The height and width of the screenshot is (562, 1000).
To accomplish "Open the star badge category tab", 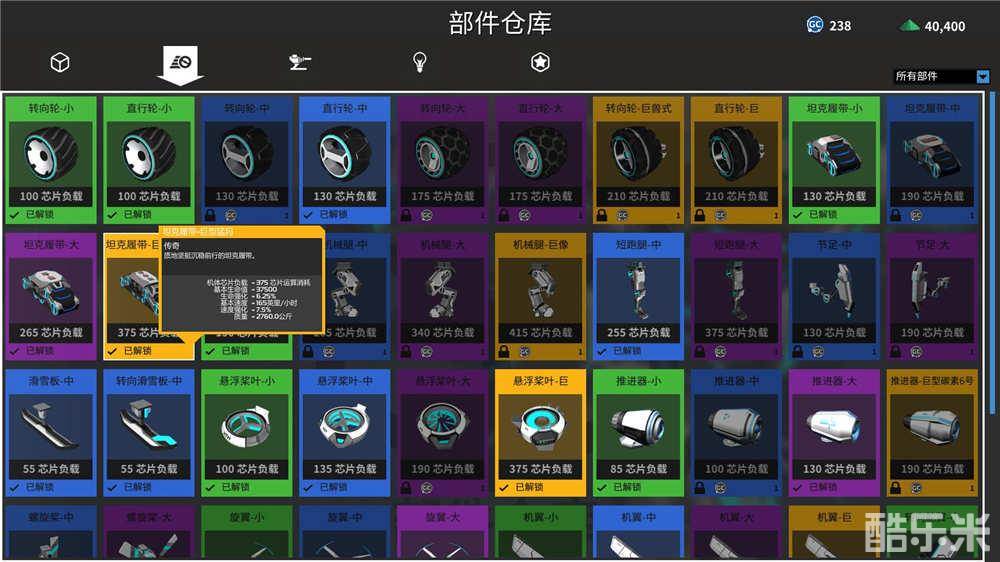I will [x=540, y=63].
